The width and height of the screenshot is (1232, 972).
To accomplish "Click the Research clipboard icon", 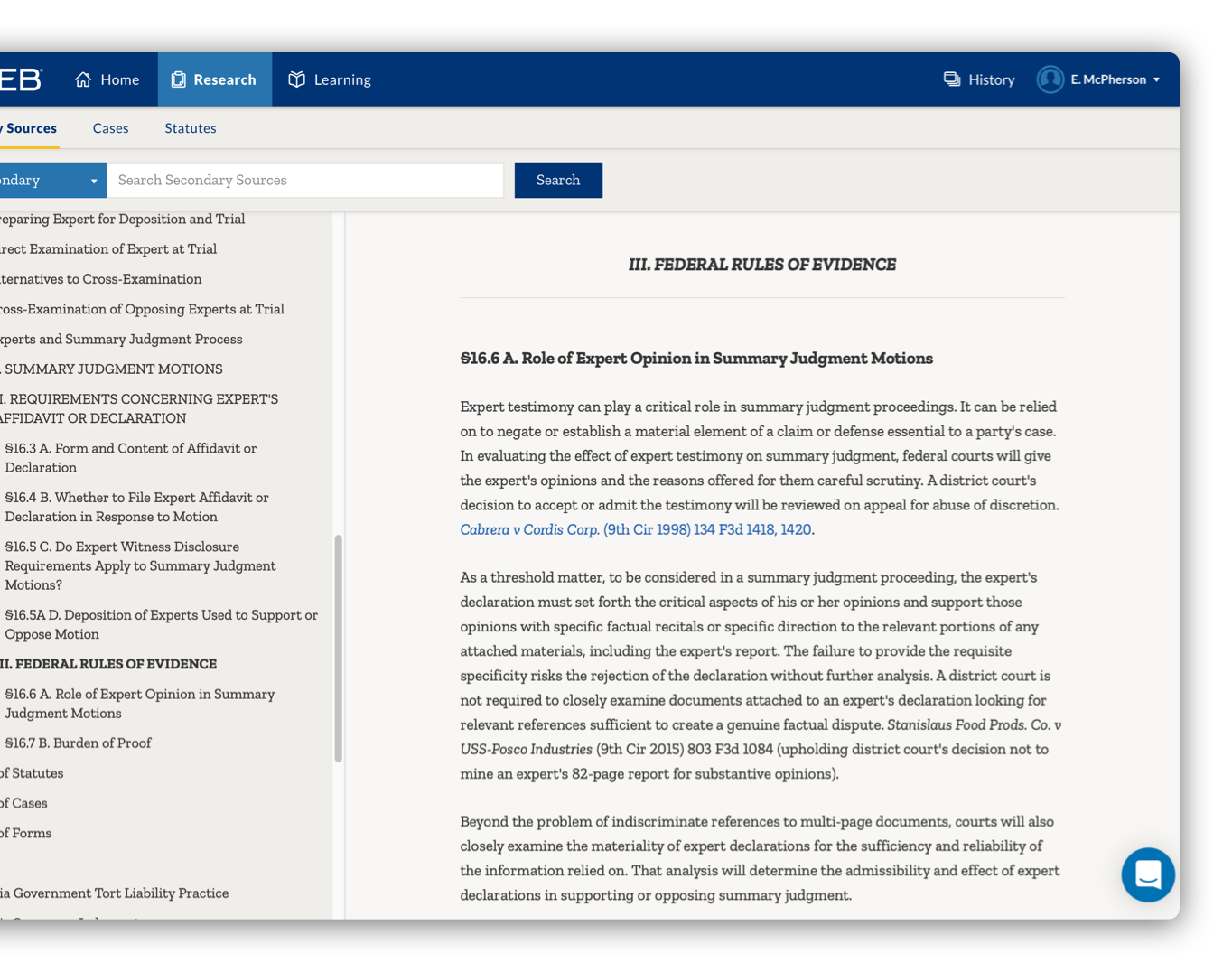I will pos(179,79).
